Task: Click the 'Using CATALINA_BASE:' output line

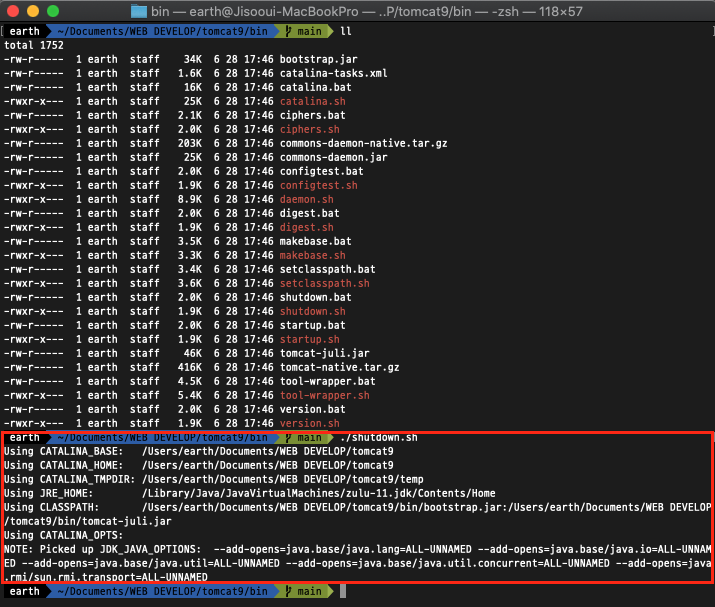Action: (198, 451)
